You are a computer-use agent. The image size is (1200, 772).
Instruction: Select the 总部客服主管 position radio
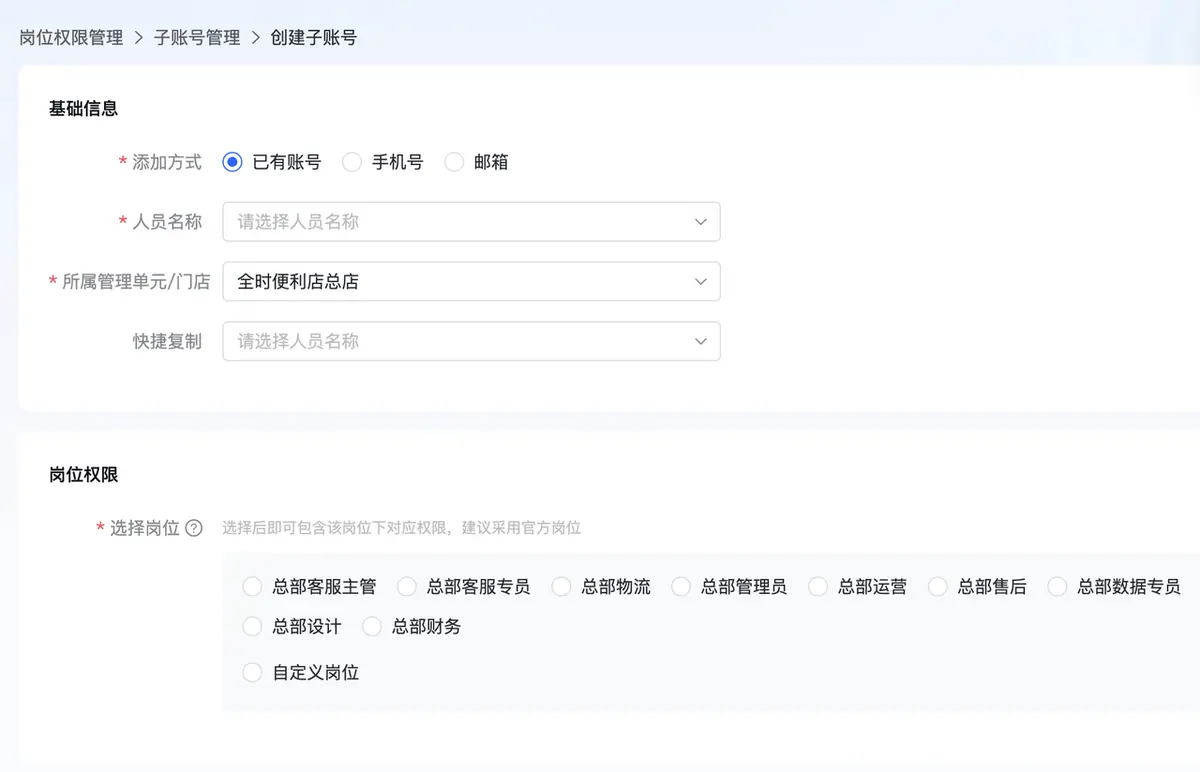pyautogui.click(x=252, y=587)
